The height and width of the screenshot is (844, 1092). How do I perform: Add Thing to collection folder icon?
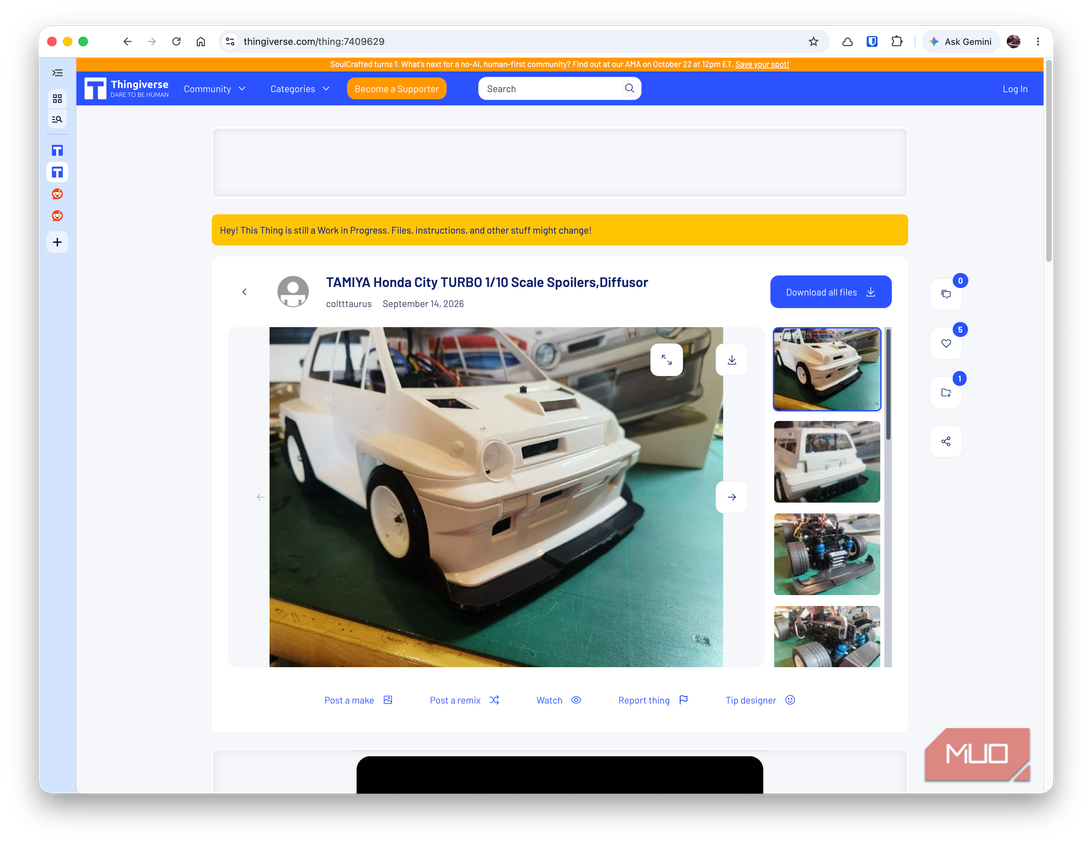946,393
